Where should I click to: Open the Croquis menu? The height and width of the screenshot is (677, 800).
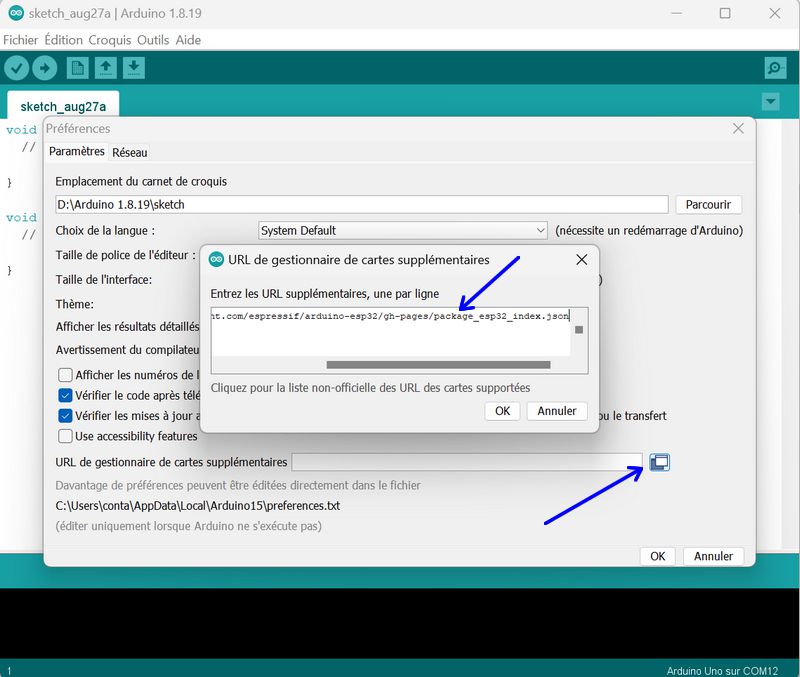(x=110, y=40)
